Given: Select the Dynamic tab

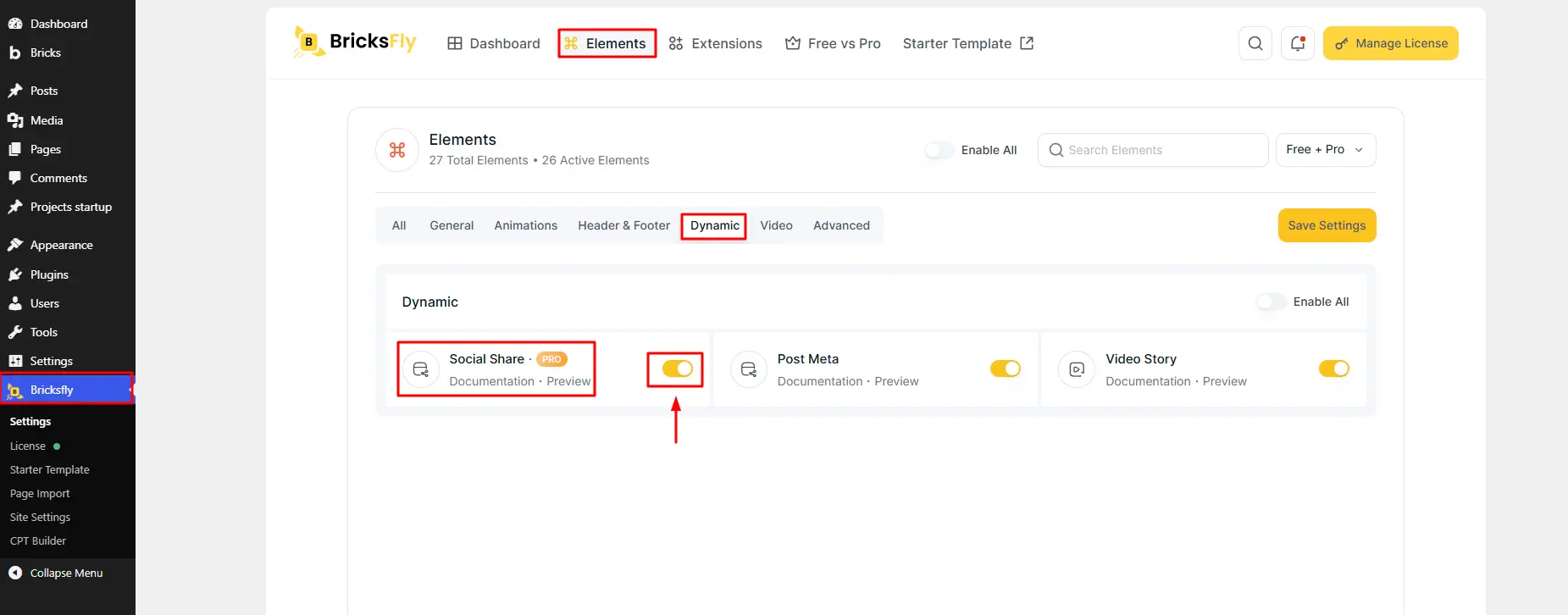Looking at the screenshot, I should tap(715, 225).
